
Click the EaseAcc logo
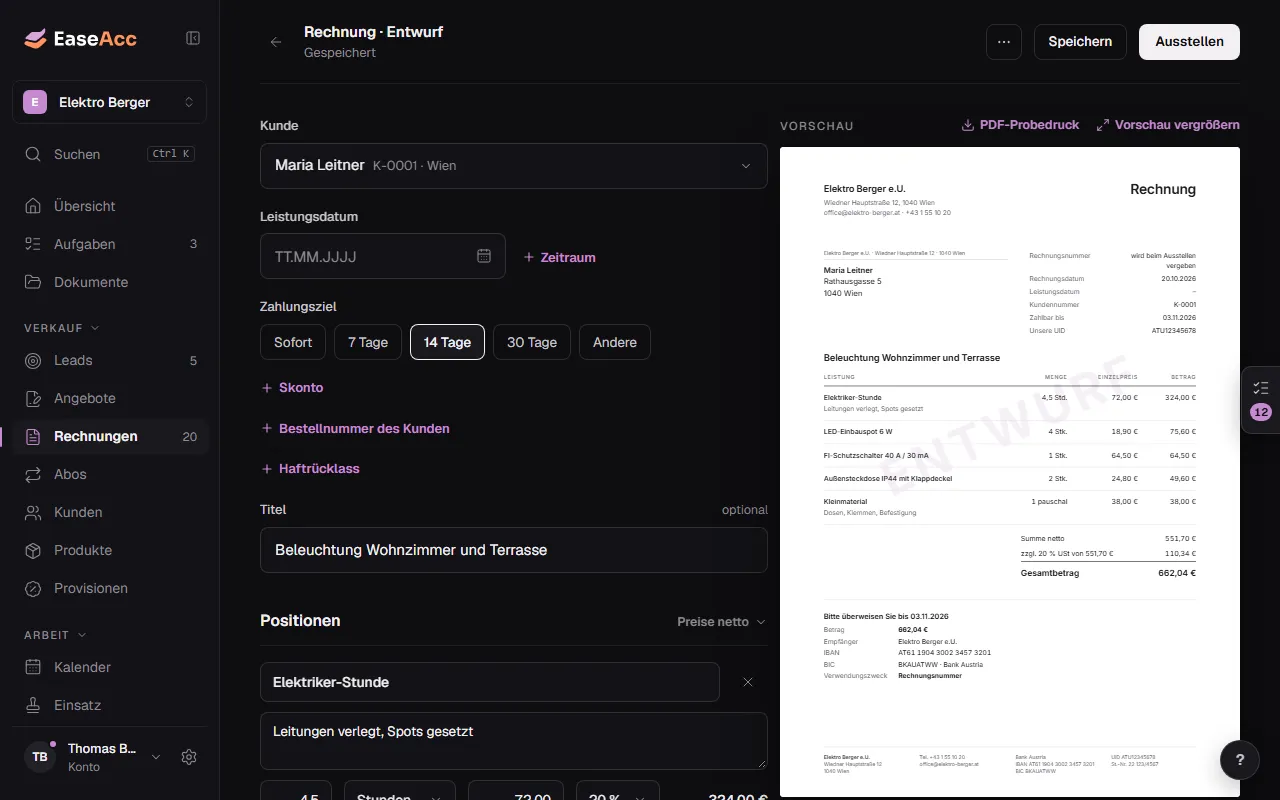81,39
